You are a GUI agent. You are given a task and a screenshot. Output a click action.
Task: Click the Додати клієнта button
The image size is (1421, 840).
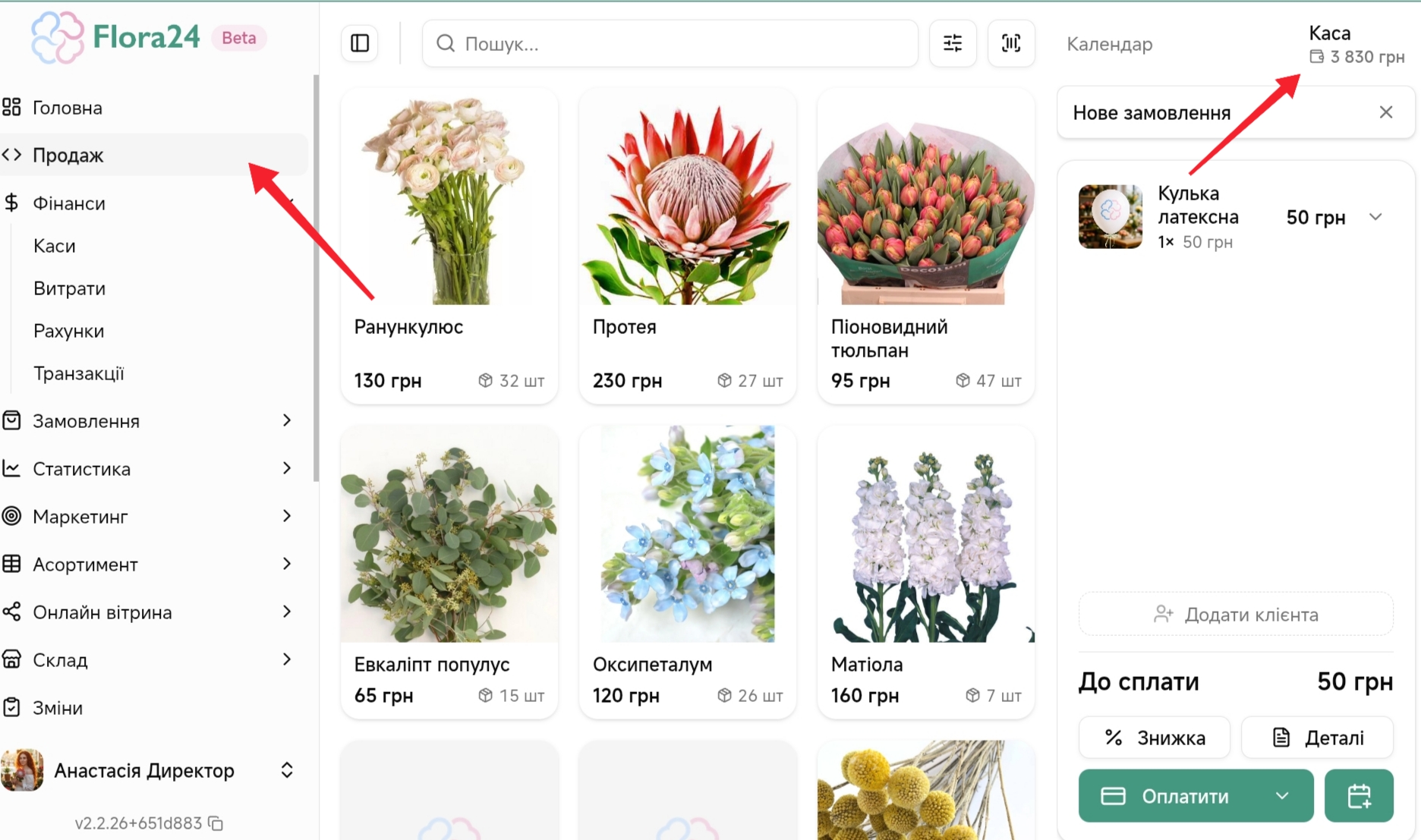tap(1235, 614)
